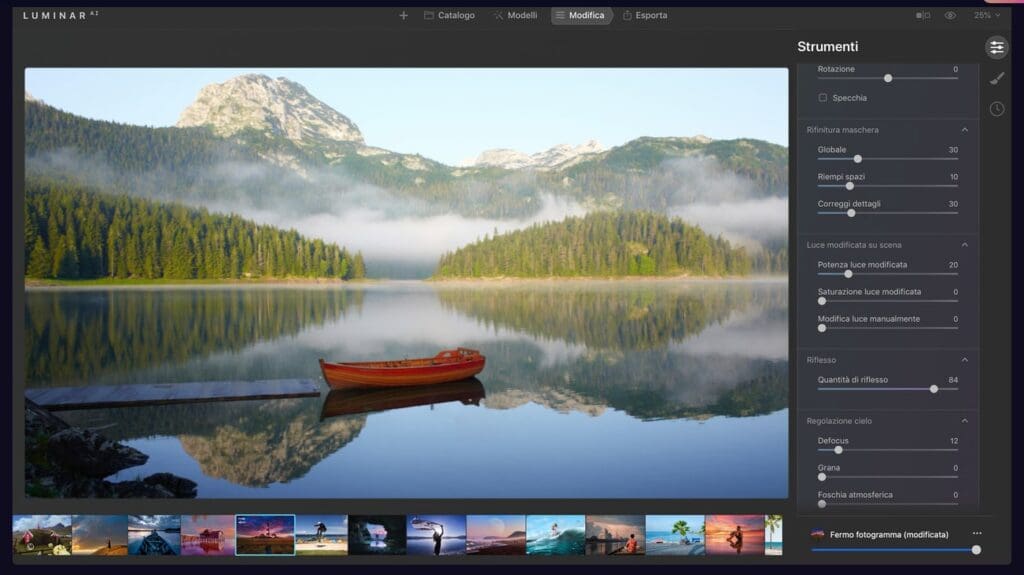
Task: Select the selected lighthouse sunset thumbnail
Action: tap(265, 535)
